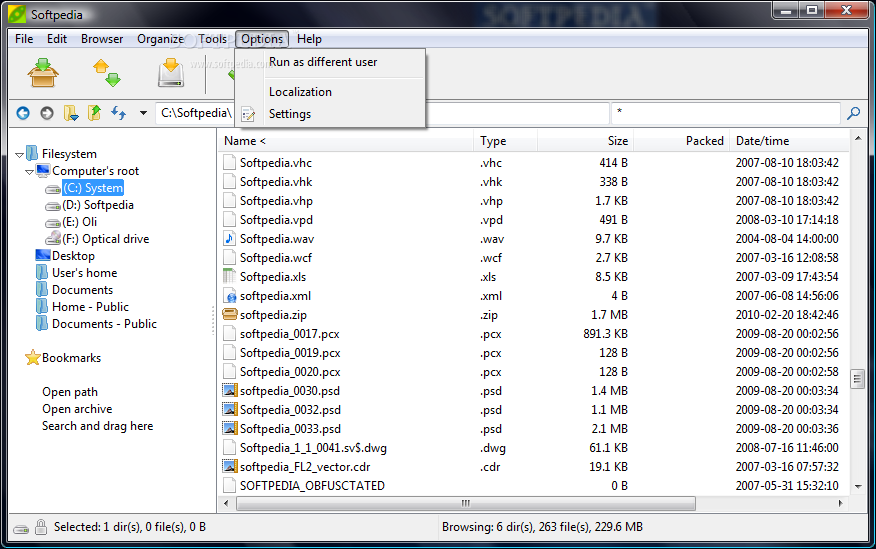Click the softpedia.xml file icon
Image resolution: width=876 pixels, height=549 pixels.
[x=230, y=295]
